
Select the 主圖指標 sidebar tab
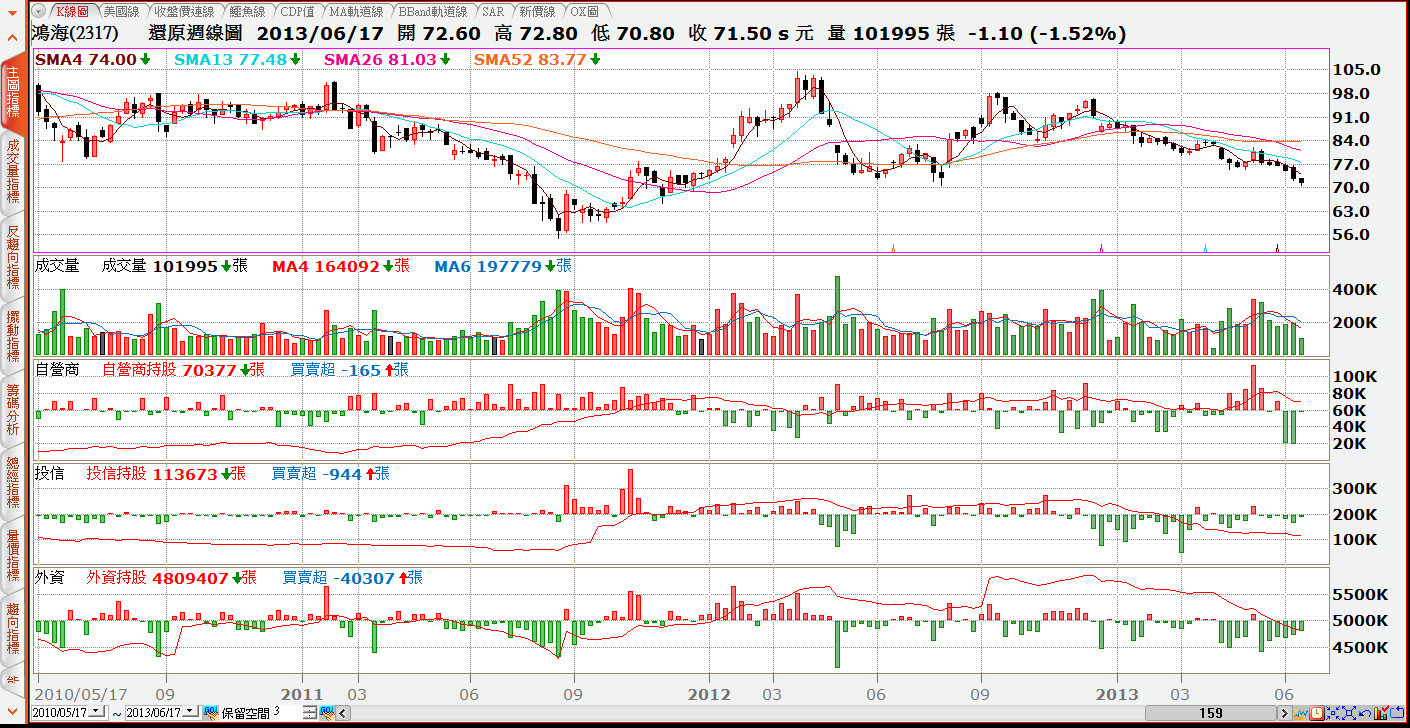click(x=12, y=93)
